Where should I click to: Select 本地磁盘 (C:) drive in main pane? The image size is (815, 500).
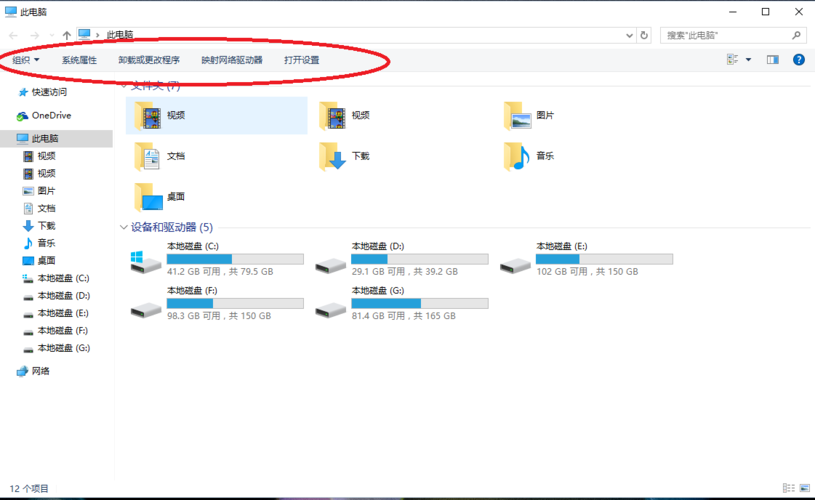pyautogui.click(x=216, y=259)
